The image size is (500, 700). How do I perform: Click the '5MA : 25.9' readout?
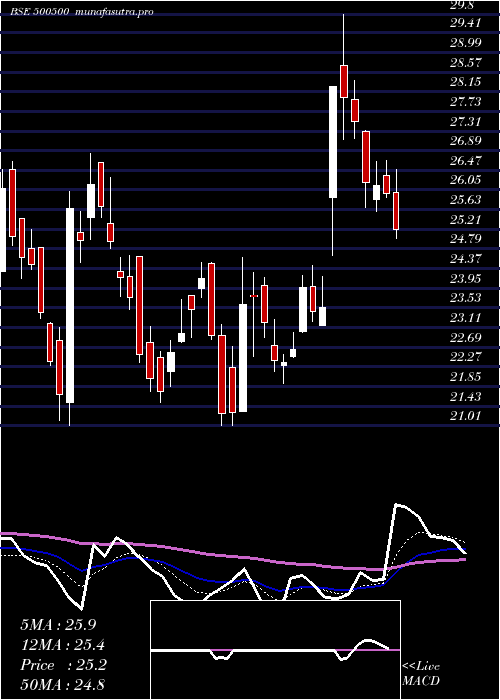tap(58, 625)
